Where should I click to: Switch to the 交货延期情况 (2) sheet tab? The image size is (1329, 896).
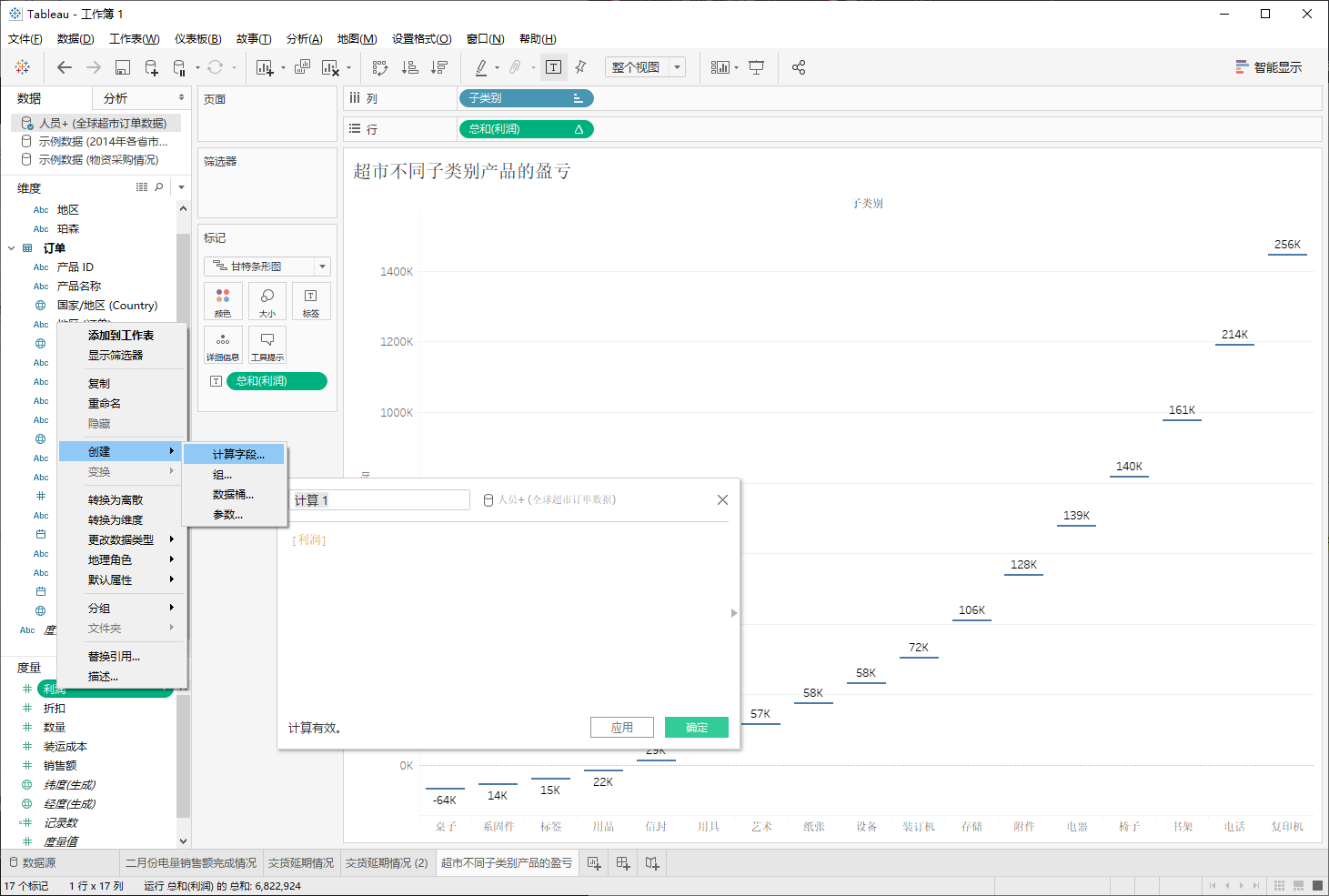coord(387,863)
